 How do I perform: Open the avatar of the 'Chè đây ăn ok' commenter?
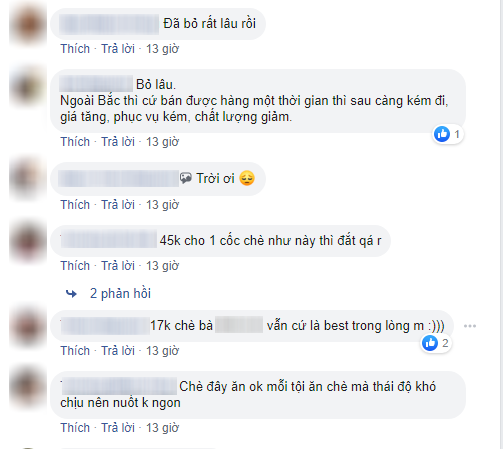pos(28,388)
